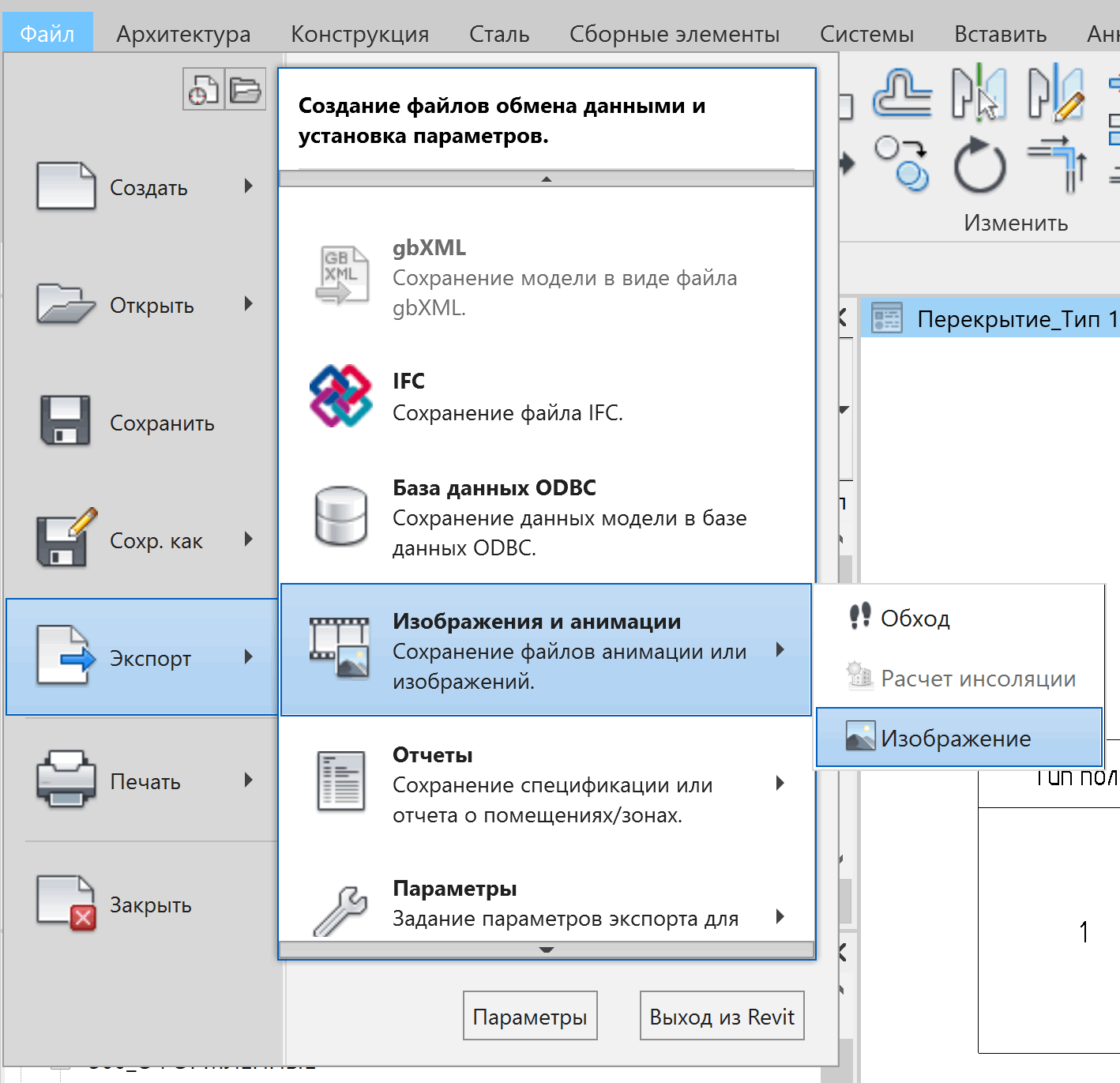Click the Сохранить floppy disk icon

click(65, 420)
